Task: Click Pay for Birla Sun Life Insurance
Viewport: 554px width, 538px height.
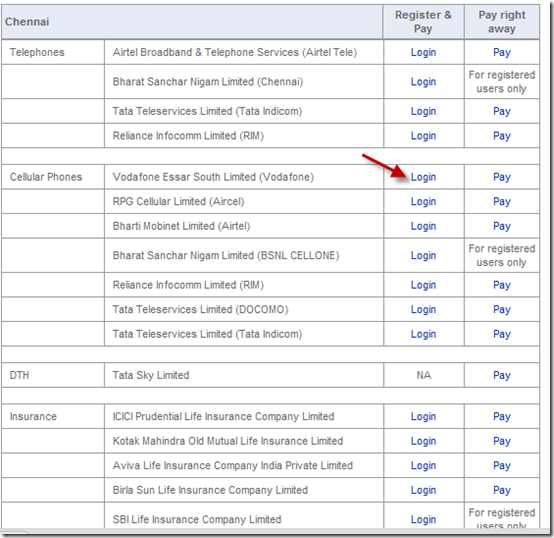Action: pyautogui.click(x=502, y=490)
